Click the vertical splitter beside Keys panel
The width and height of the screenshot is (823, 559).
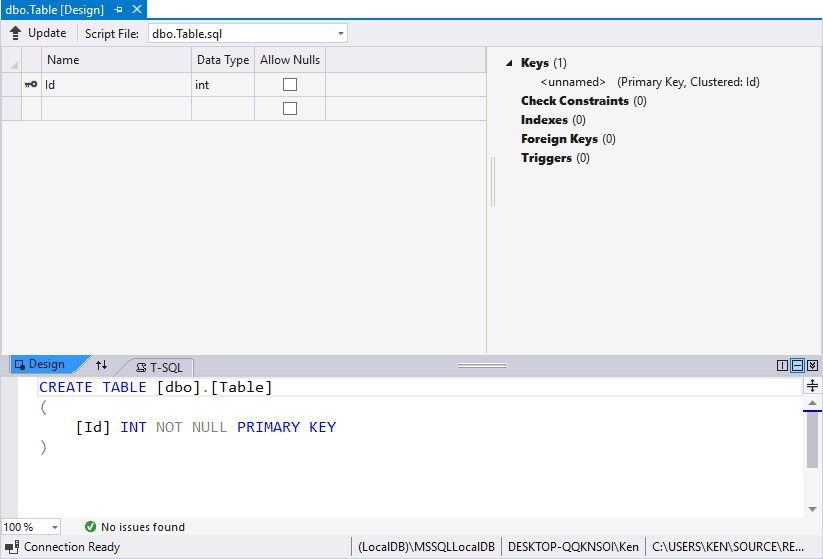[x=493, y=182]
